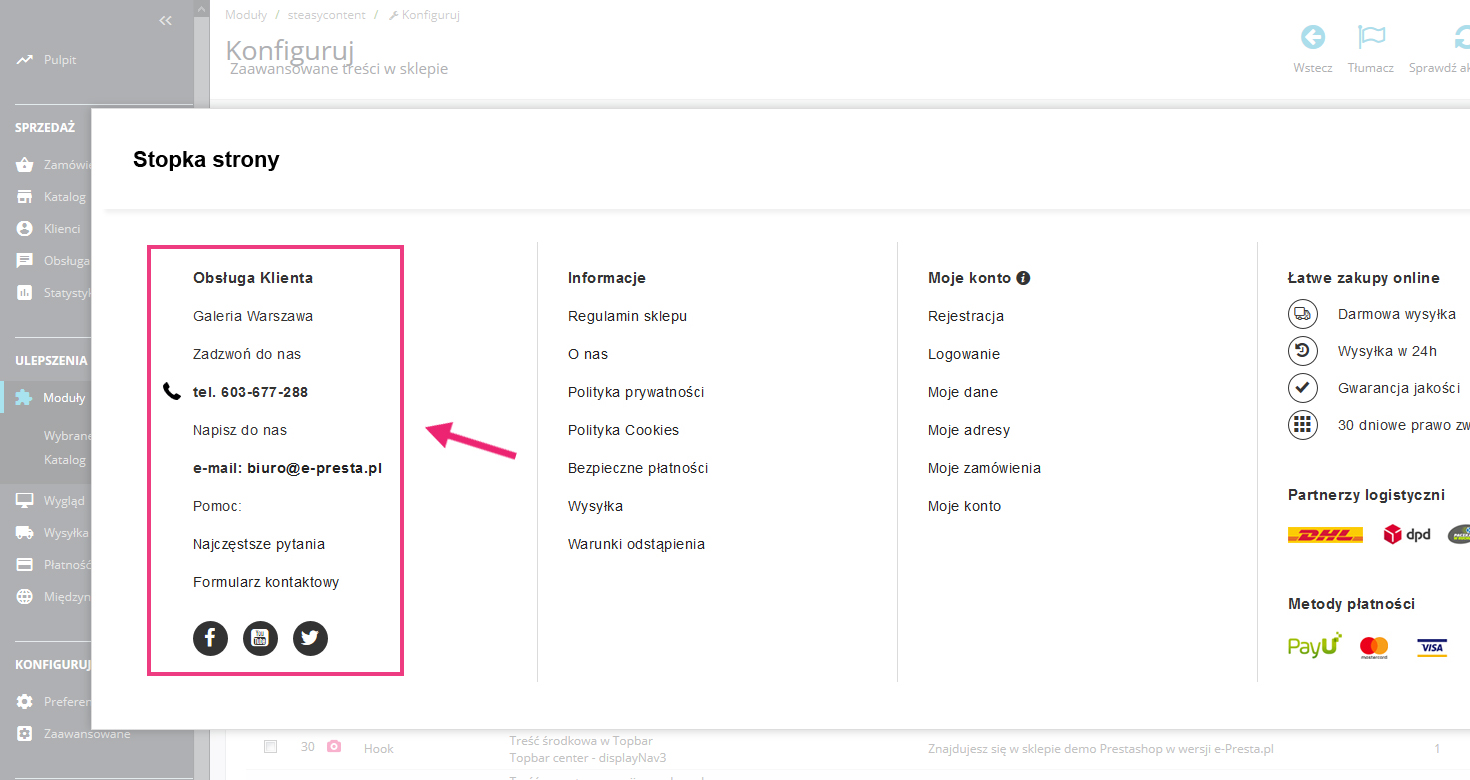Click the Visa card logo
Screen dimensions: 1470x780
1432,648
